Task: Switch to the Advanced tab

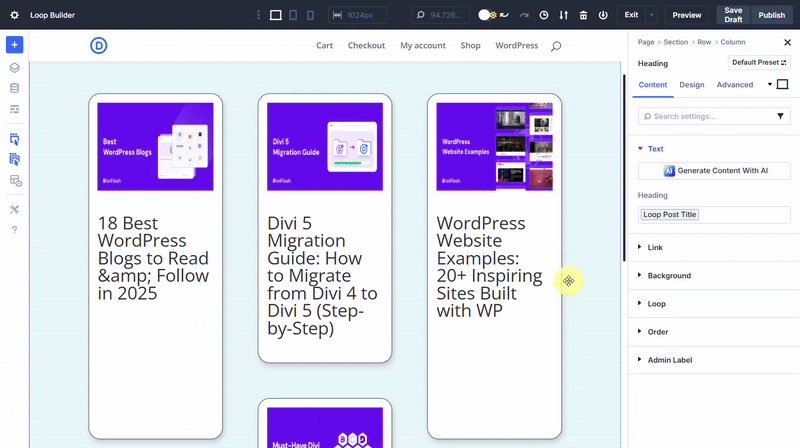Action: pos(735,85)
